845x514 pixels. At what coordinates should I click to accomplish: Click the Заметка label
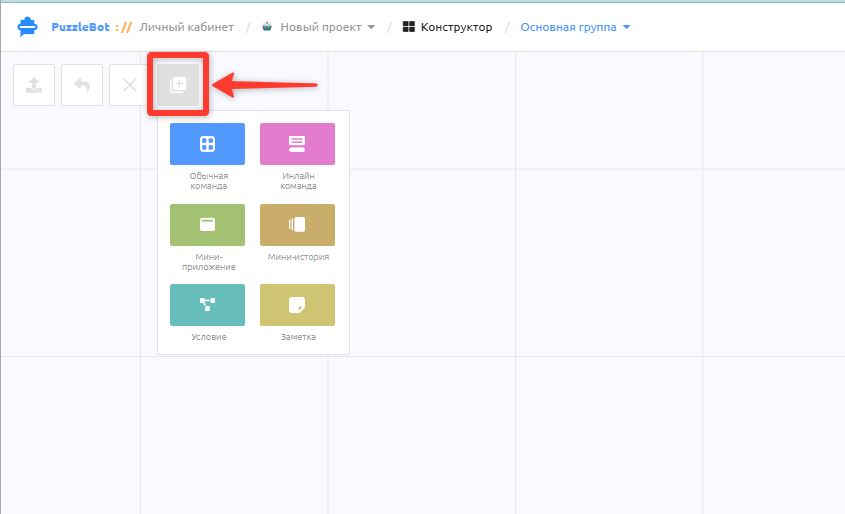(x=298, y=337)
